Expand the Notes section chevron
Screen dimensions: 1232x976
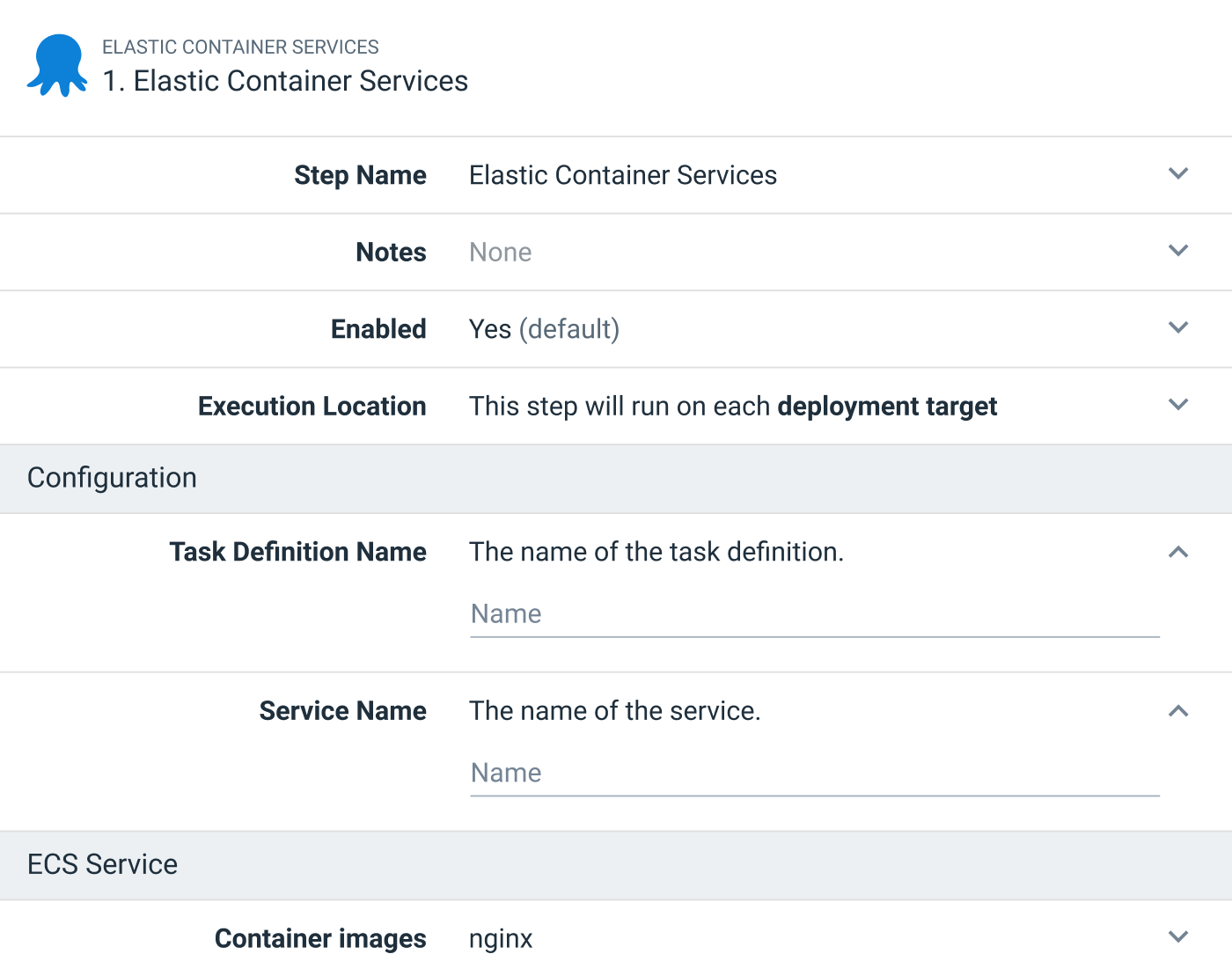point(1177,251)
